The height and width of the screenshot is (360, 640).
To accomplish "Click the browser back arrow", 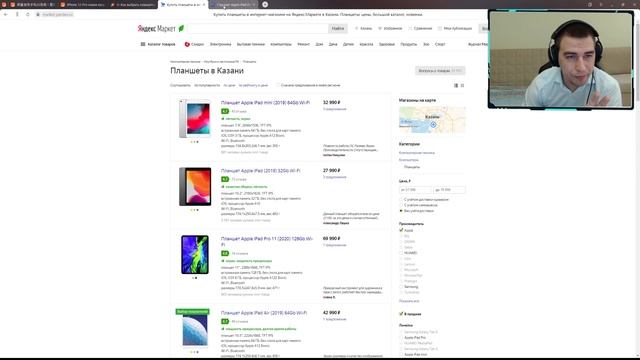I will pos(6,14).
